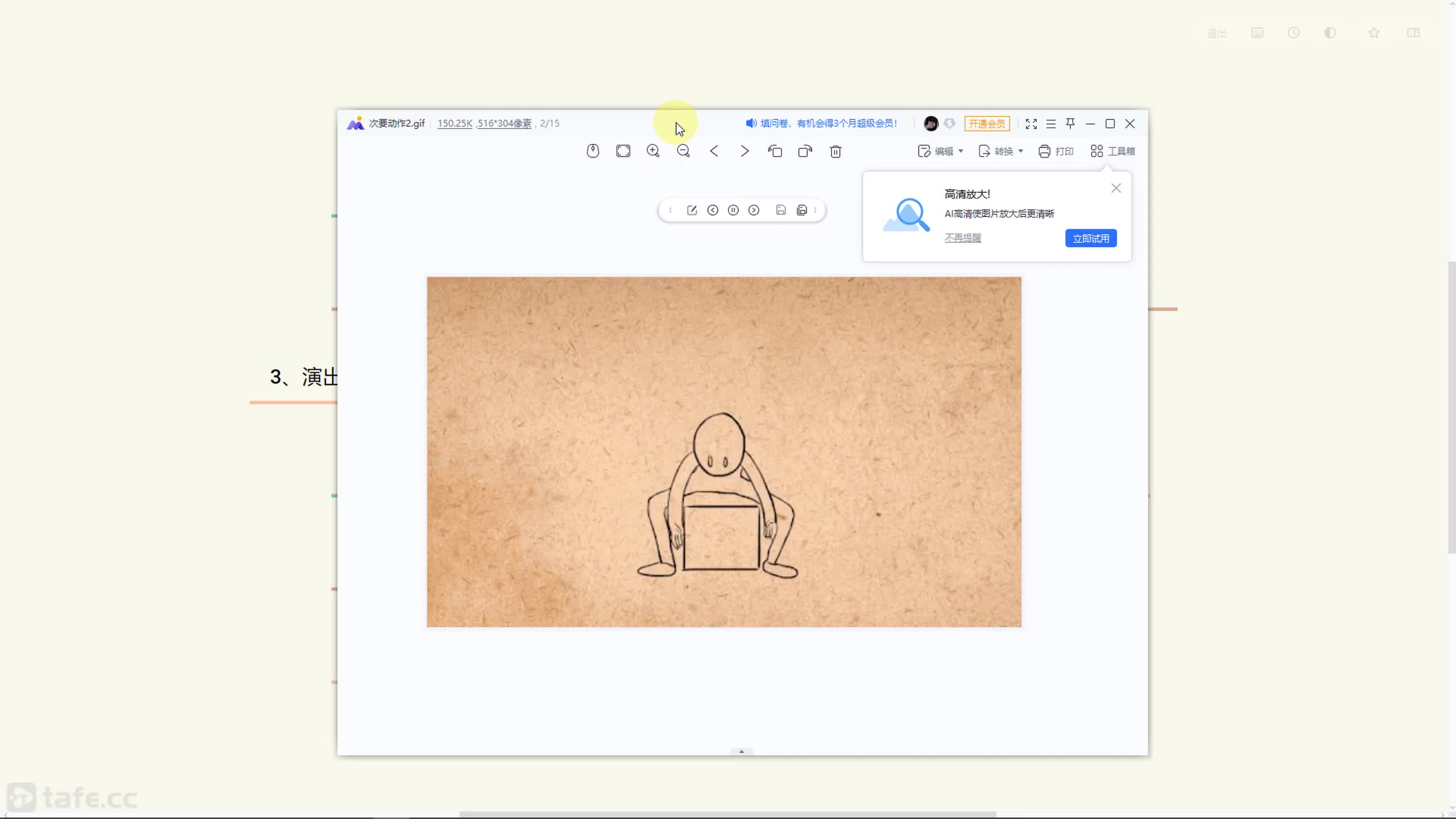Minimize the image viewer window
This screenshot has height=819, width=1456.
coord(1090,123)
